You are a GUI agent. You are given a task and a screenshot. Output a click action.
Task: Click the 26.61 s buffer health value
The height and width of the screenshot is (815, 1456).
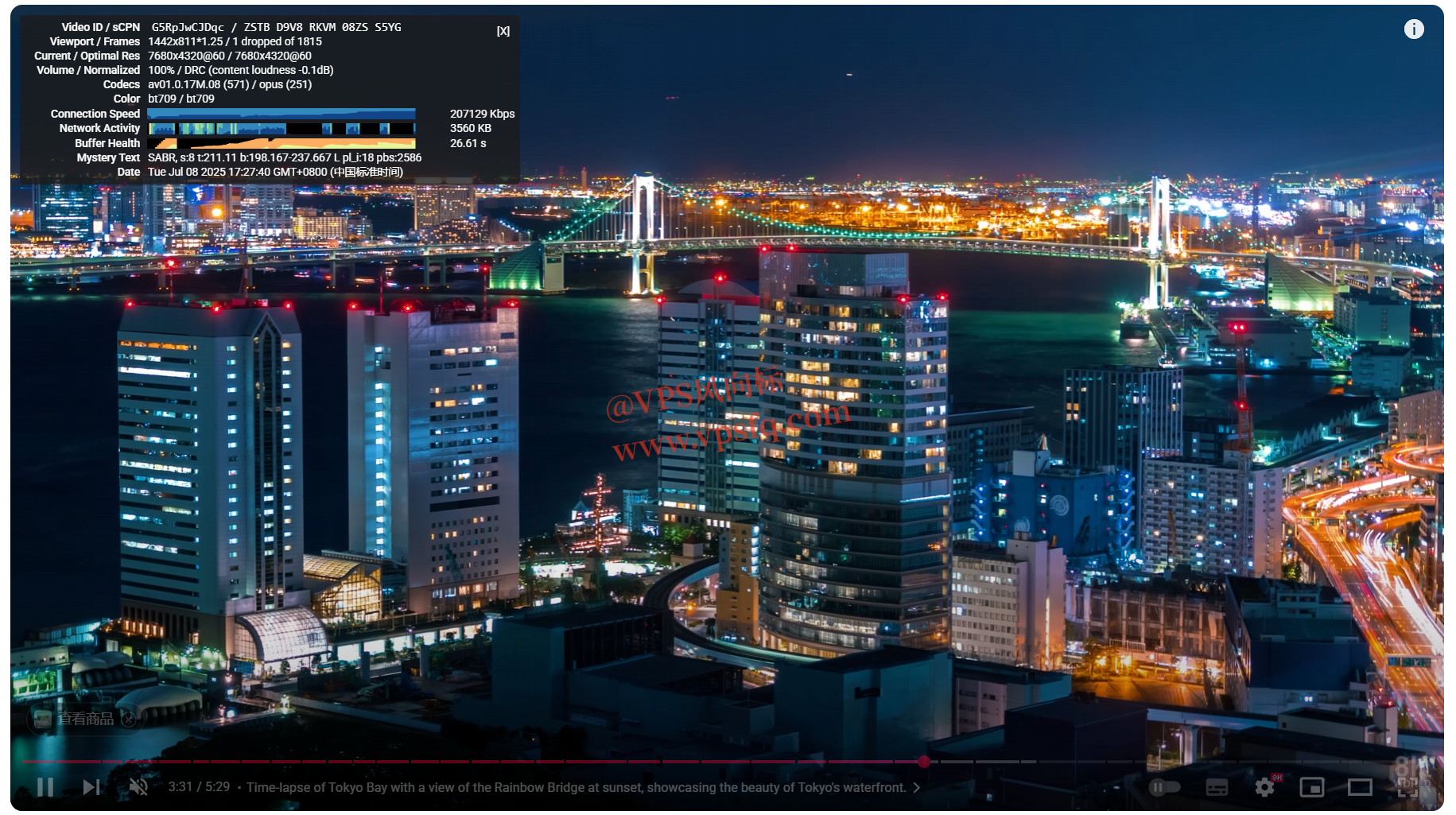(468, 143)
